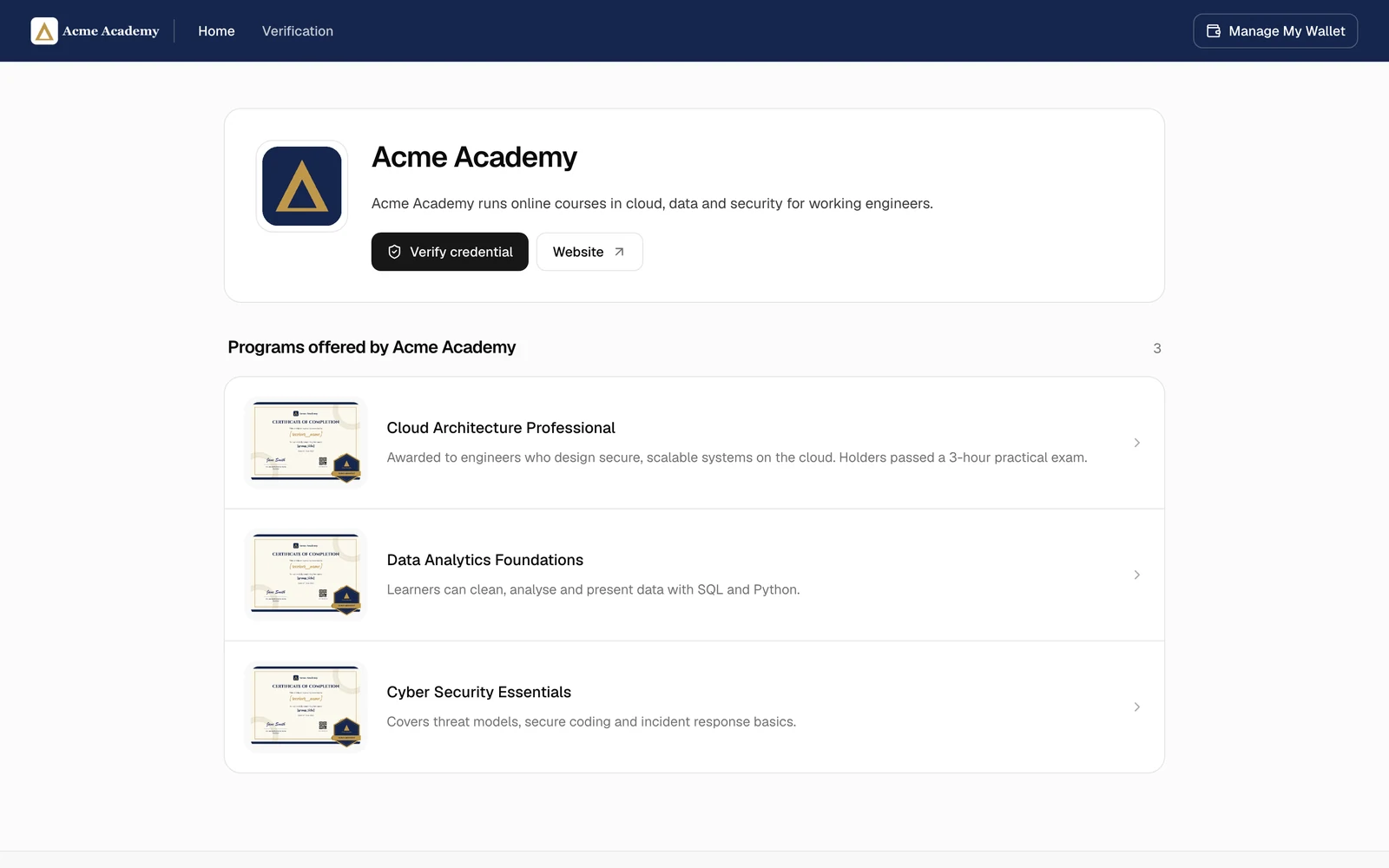Expand the Cyber Security Essentials row chevron
This screenshot has height=868, width=1389.
click(1136, 707)
